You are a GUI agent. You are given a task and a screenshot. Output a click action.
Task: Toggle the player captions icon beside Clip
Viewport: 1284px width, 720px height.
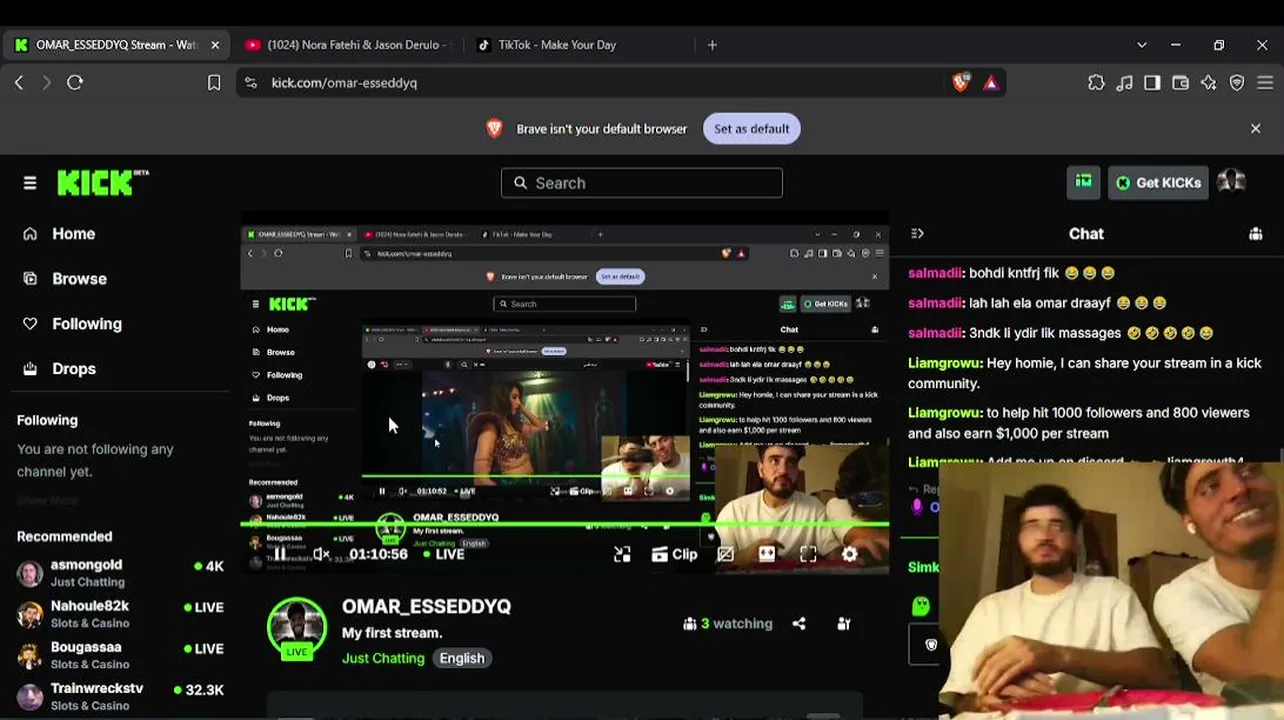point(726,554)
